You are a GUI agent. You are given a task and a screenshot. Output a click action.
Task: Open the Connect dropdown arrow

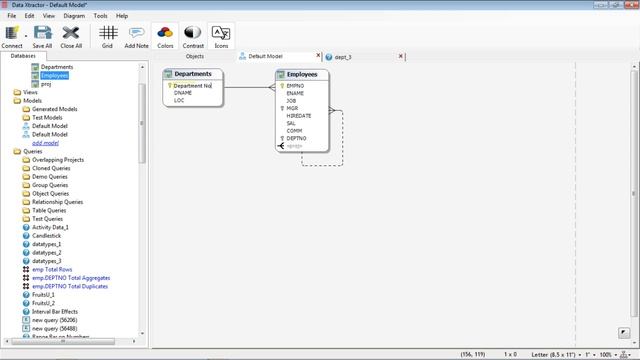(x=26, y=37)
